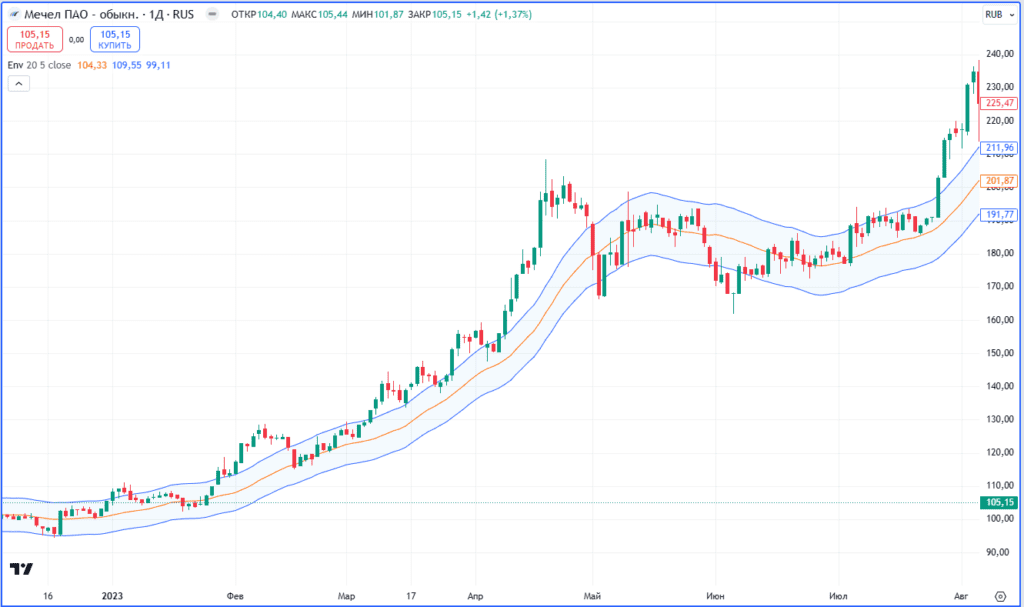This screenshot has width=1024, height=607.
Task: Collapse the indicator legend chevron
Action: click(19, 84)
